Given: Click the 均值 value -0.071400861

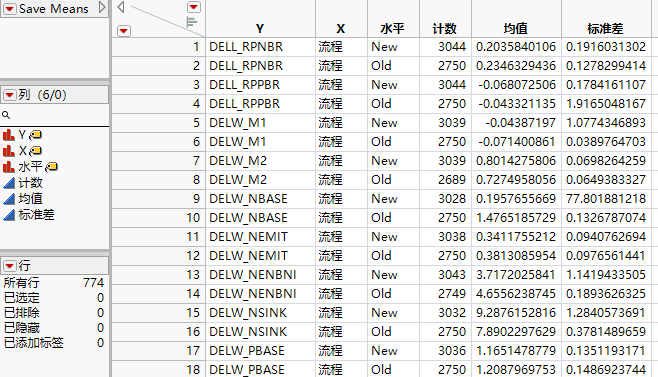Looking at the screenshot, I should pyautogui.click(x=517, y=141).
